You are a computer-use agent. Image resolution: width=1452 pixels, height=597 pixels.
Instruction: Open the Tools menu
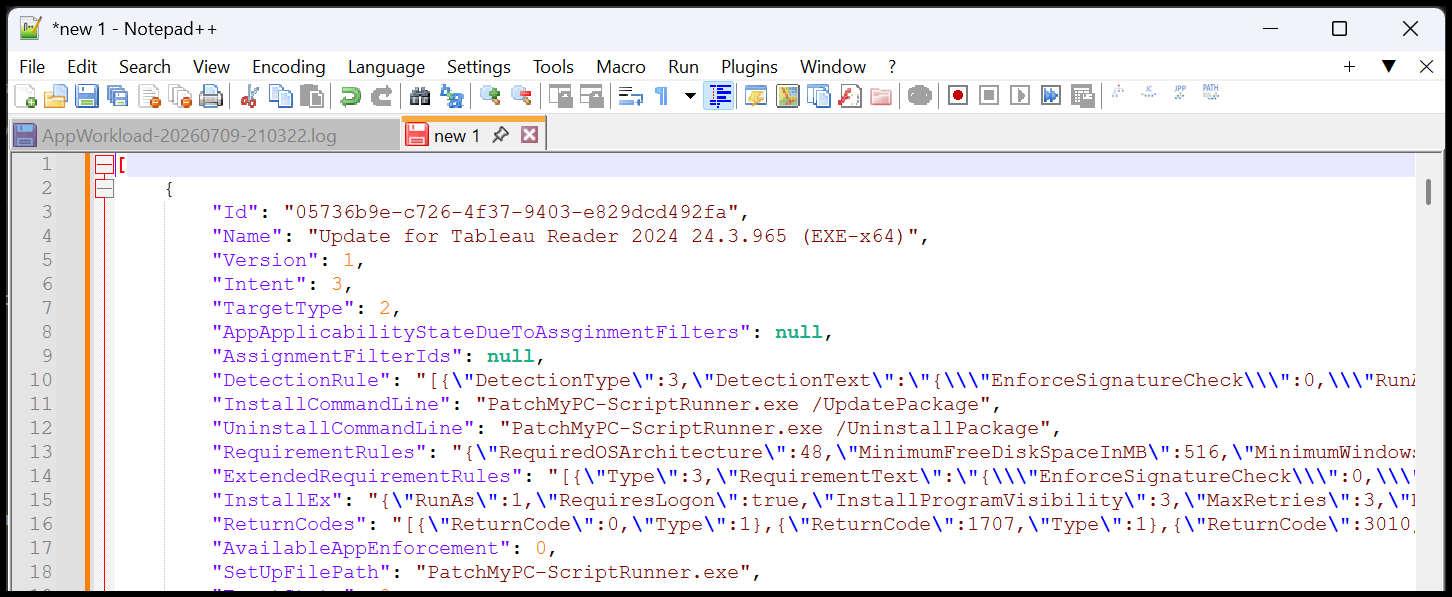click(553, 67)
